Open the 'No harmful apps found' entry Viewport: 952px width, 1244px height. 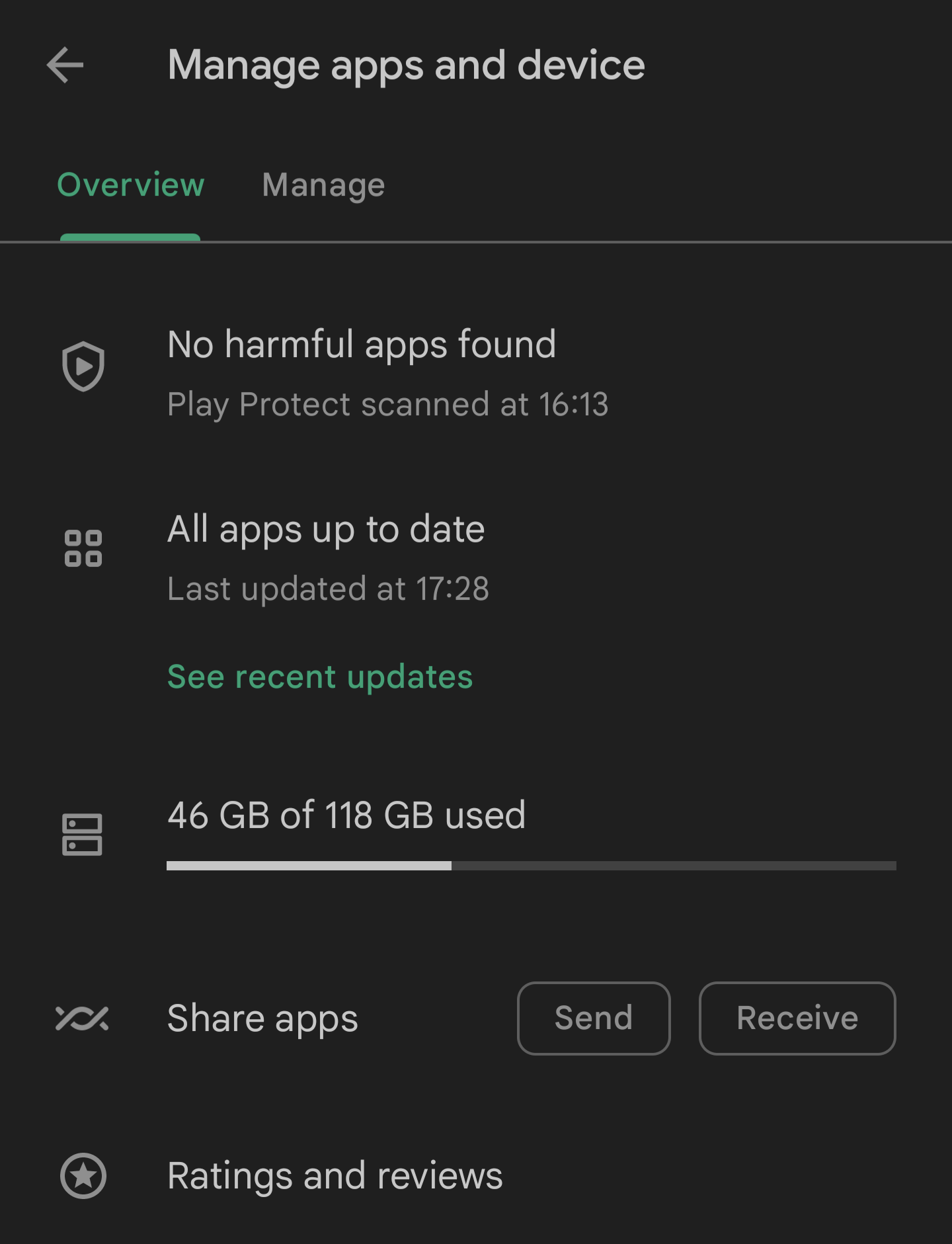[476, 373]
